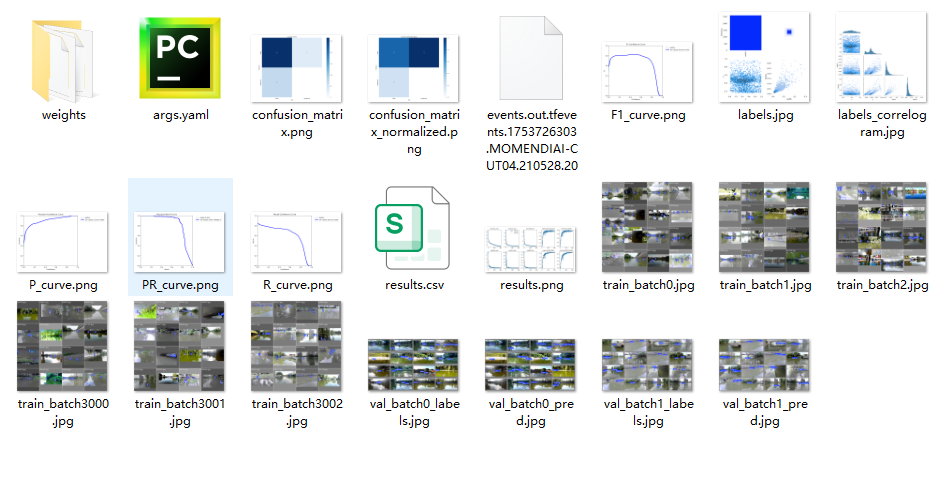The height and width of the screenshot is (498, 940).
Task: Click the 'labels.jpg' file name
Action: pos(766,115)
